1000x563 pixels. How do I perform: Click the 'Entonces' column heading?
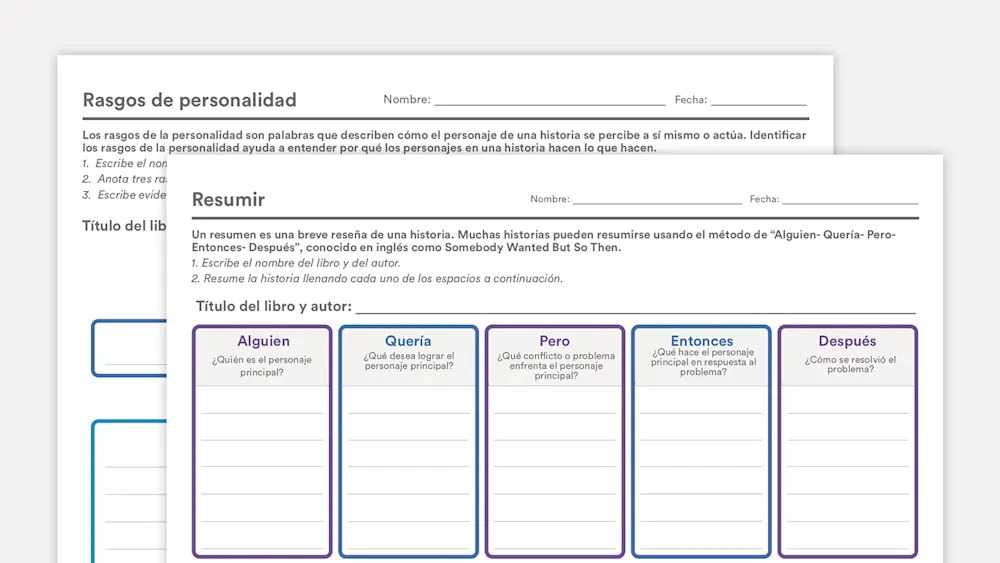[702, 341]
